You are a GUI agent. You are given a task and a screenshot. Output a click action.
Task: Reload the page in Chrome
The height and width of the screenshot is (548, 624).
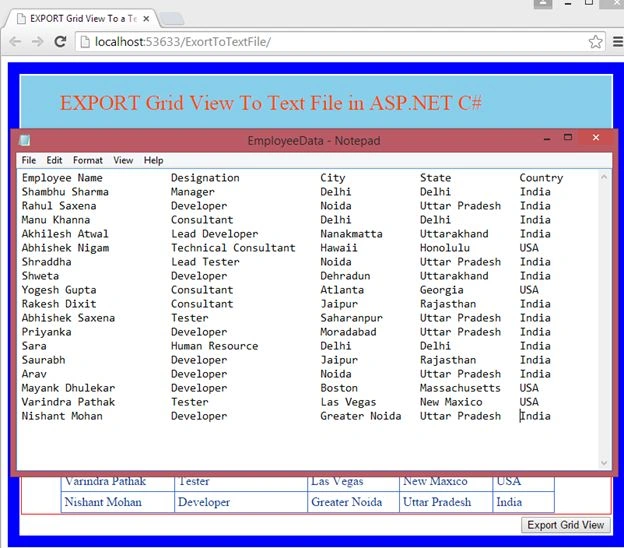(x=60, y=41)
